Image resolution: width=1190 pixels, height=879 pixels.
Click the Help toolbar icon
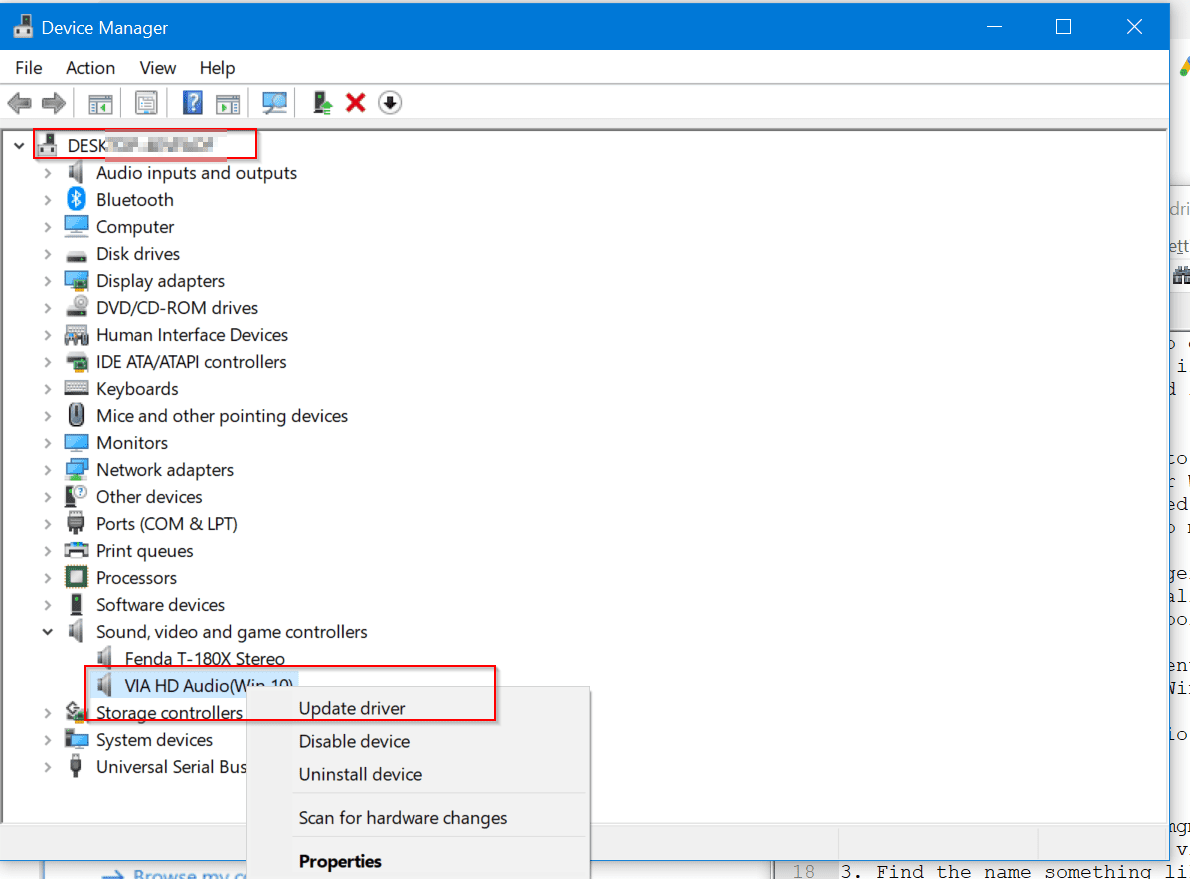pyautogui.click(x=192, y=102)
